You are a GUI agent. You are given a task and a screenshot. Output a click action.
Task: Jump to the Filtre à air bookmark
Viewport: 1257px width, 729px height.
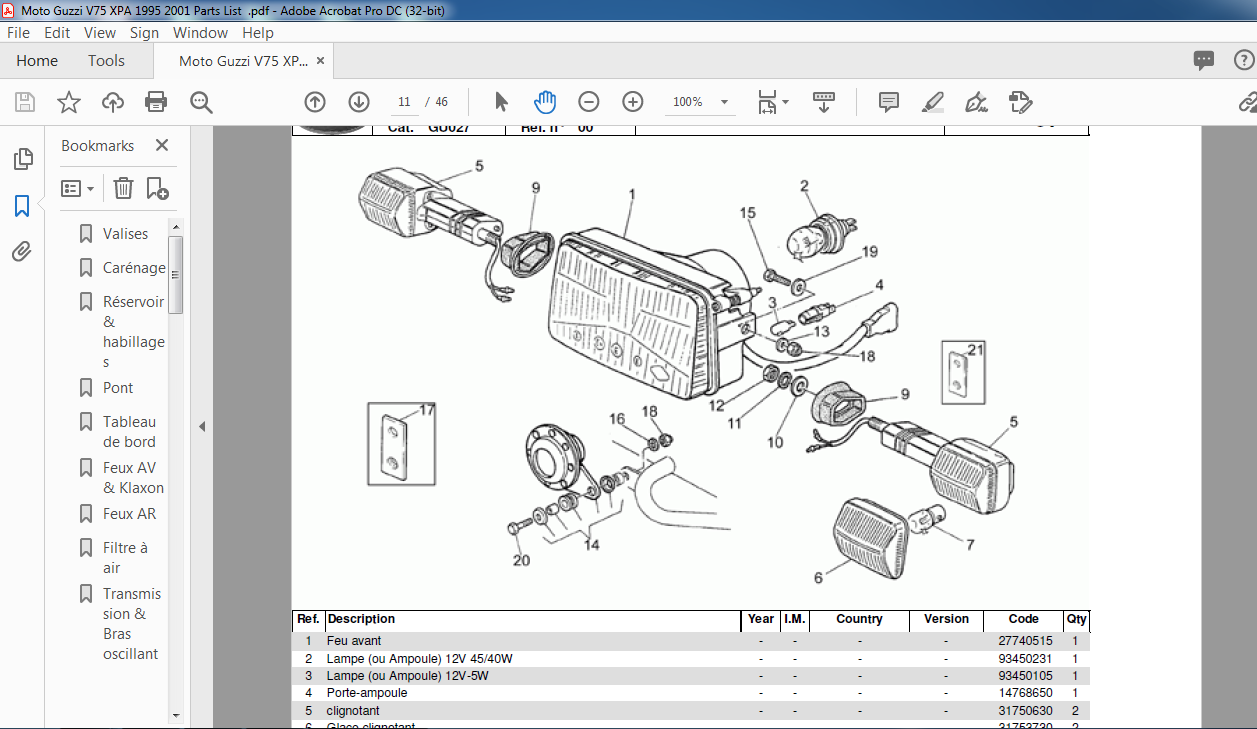click(x=125, y=558)
